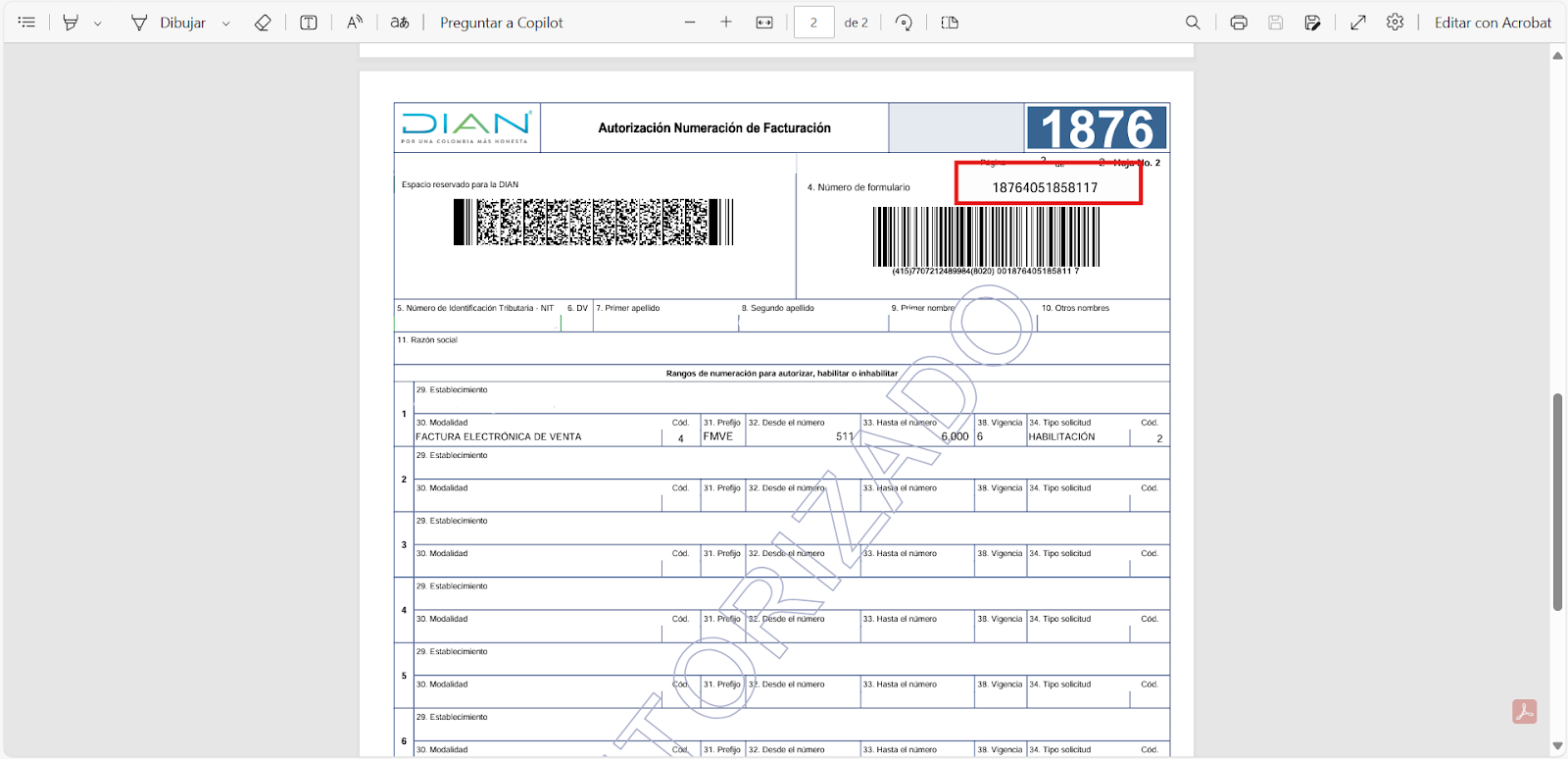Viewport: 1568px width, 759px height.
Task: Activate the Dibujar drawing tool
Action: click(x=169, y=23)
